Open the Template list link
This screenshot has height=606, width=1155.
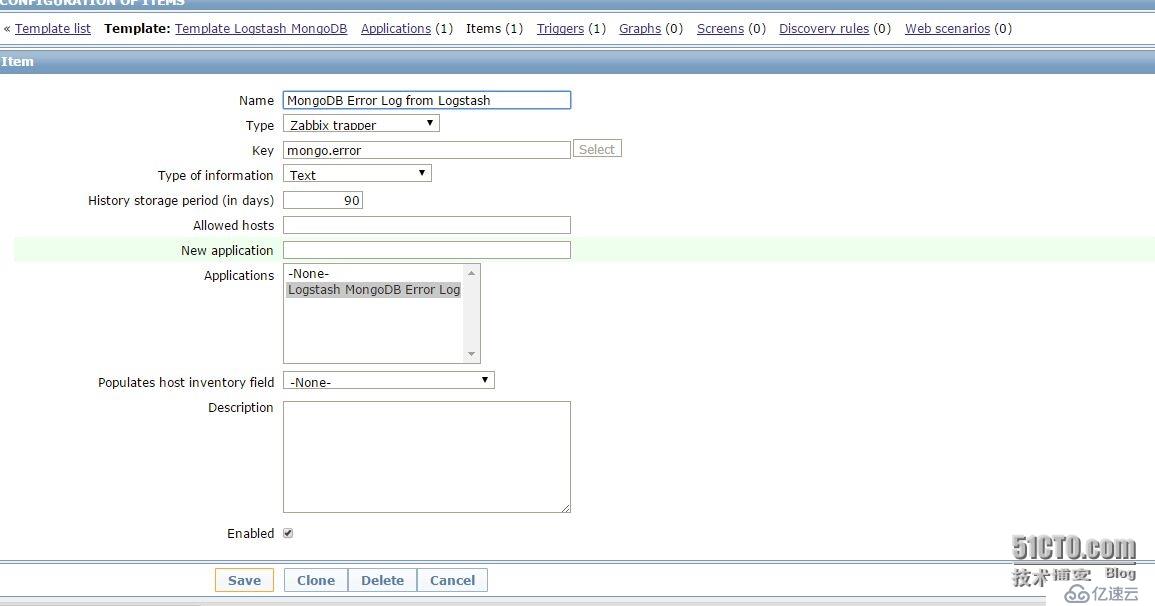coord(52,29)
